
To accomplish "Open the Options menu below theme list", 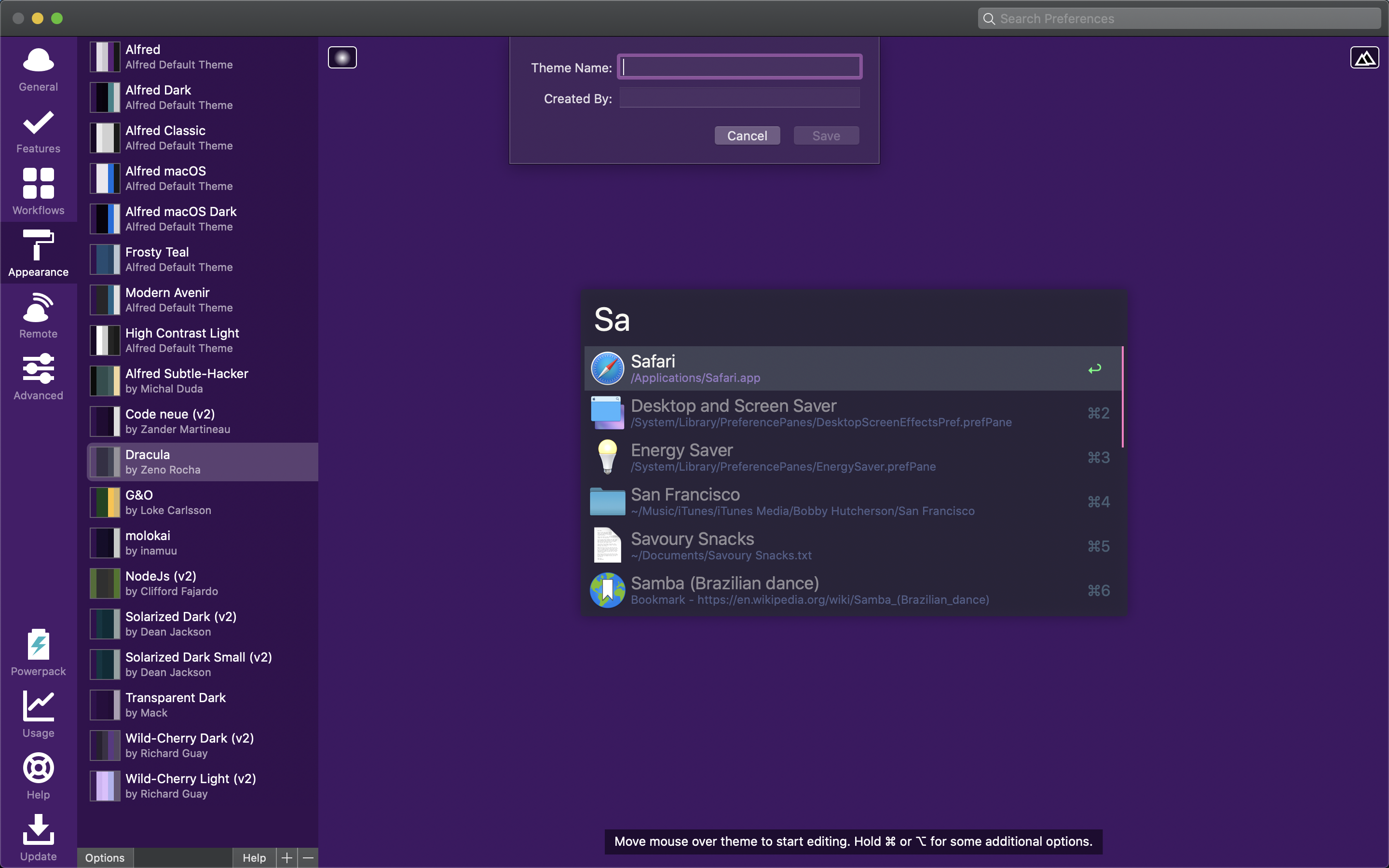I will [105, 858].
